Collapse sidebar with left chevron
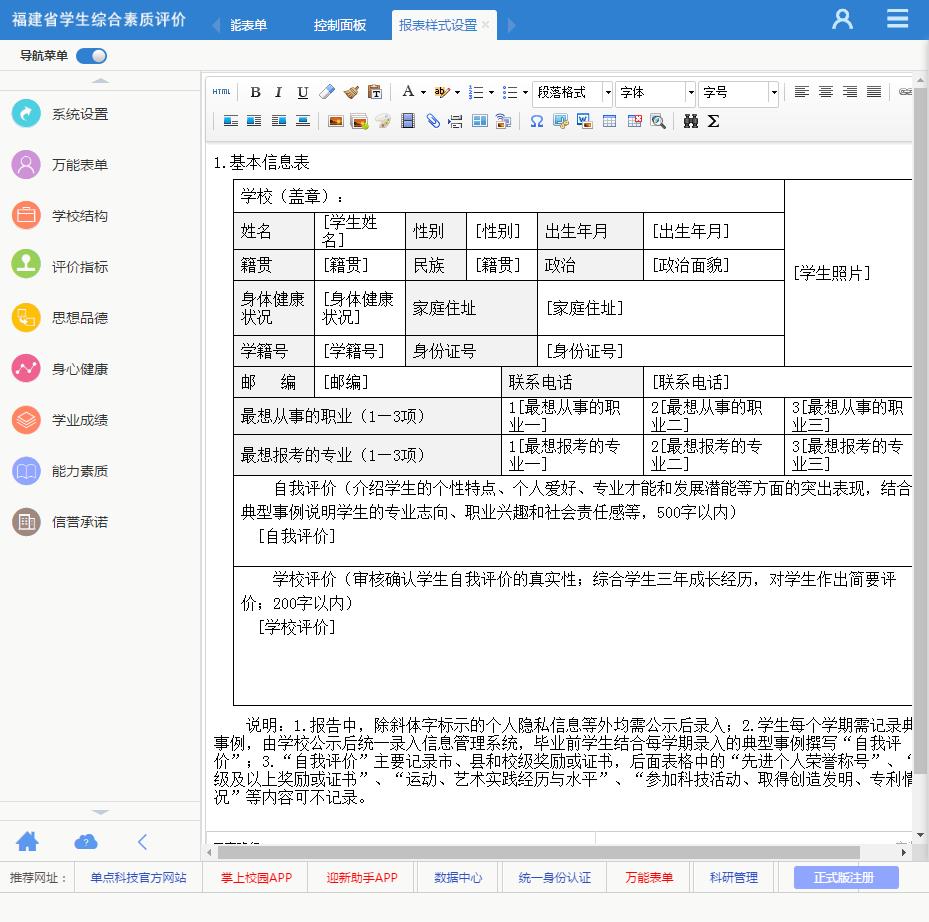 click(143, 841)
